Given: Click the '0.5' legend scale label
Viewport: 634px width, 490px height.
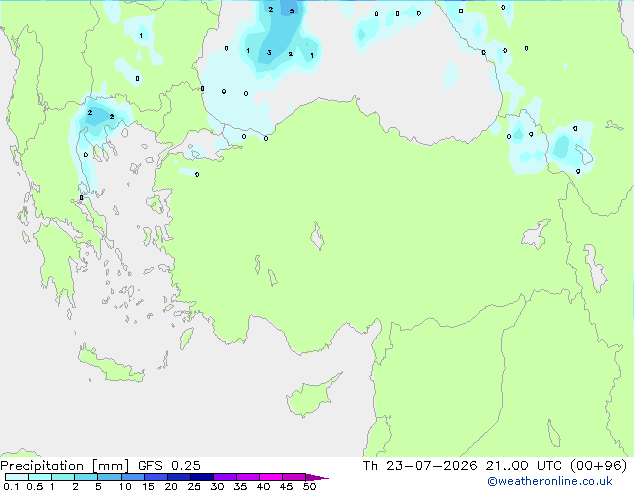Looking at the screenshot, I should 34,486.
